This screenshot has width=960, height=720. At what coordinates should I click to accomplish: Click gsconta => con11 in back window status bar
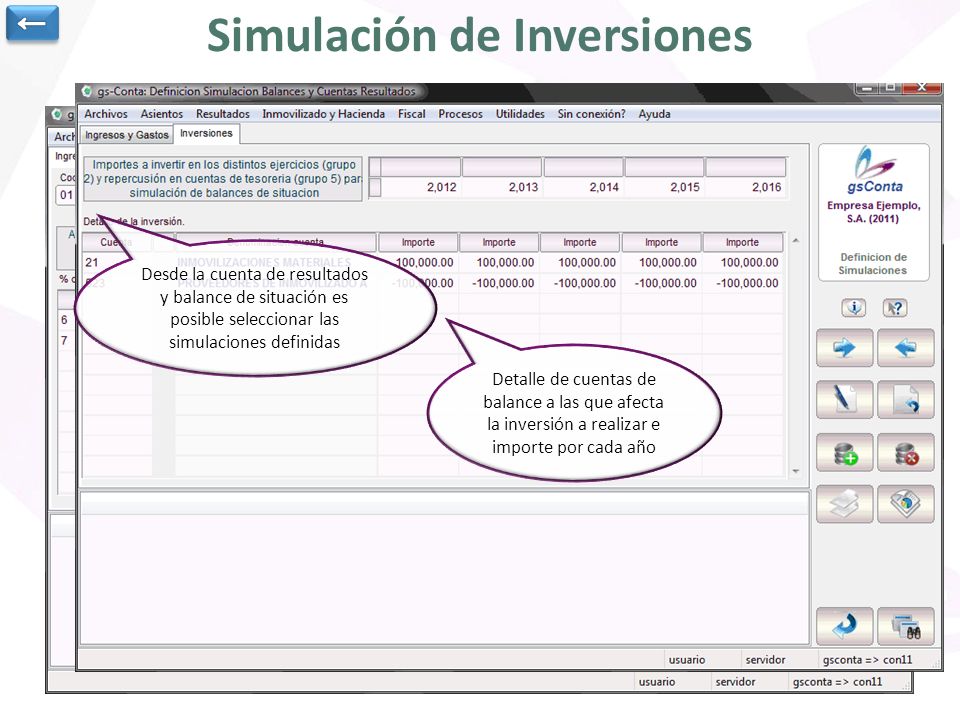tap(838, 682)
